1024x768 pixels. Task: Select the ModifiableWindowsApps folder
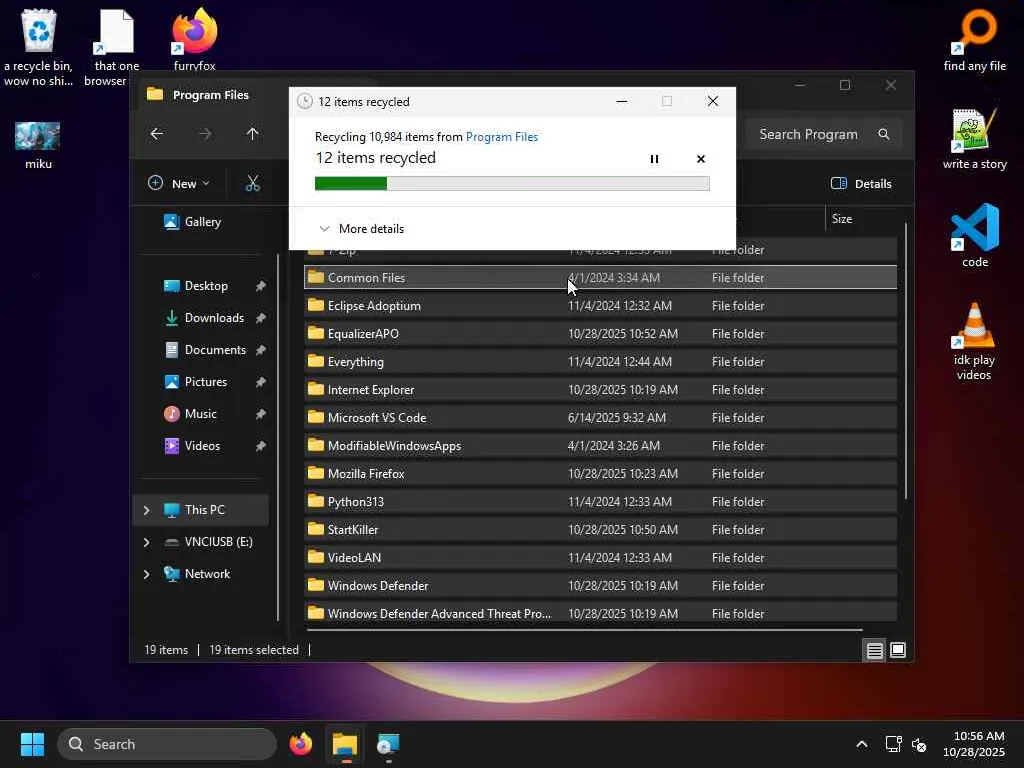(x=600, y=446)
